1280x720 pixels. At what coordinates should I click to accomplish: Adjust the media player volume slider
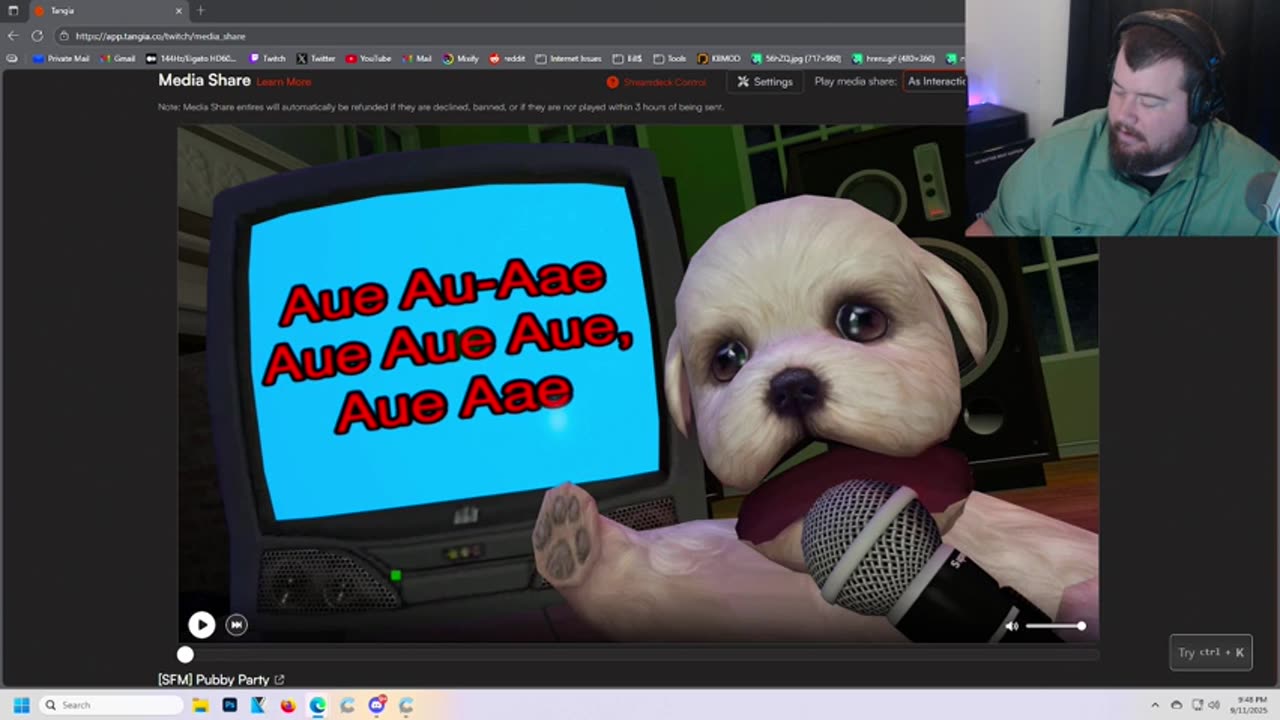pyautogui.click(x=1054, y=626)
